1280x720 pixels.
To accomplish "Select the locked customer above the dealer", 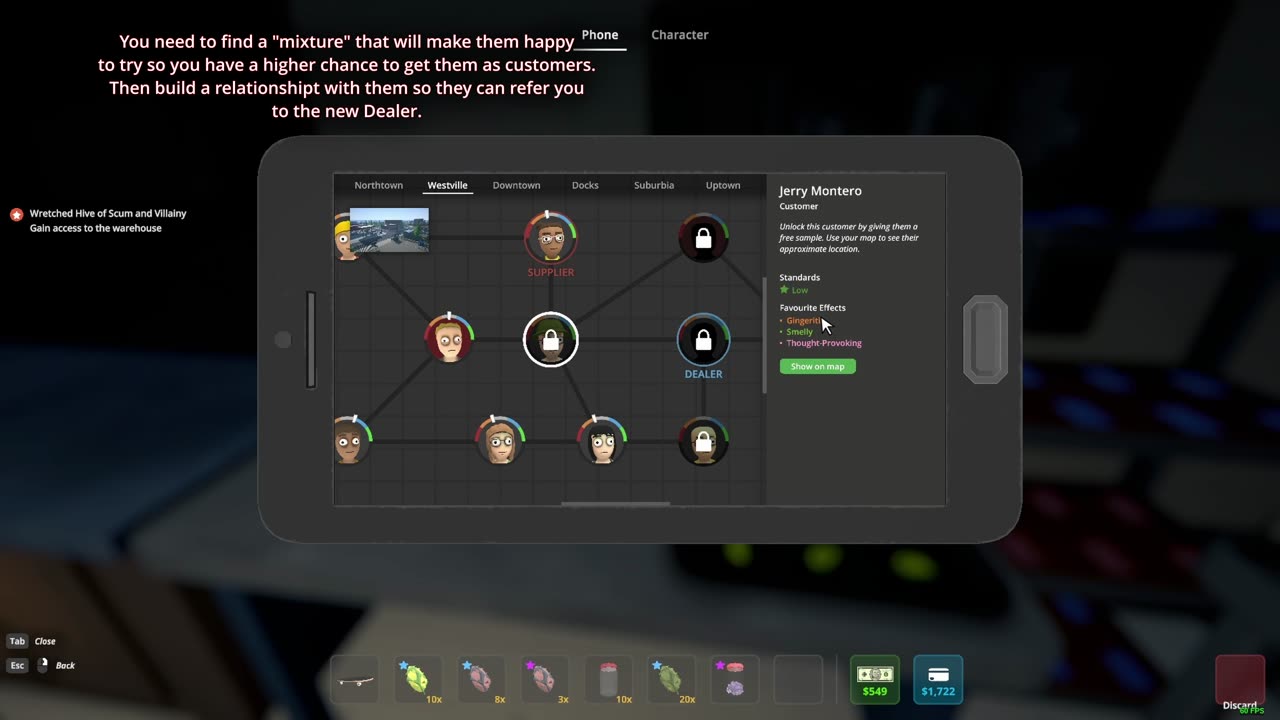I will [703, 238].
